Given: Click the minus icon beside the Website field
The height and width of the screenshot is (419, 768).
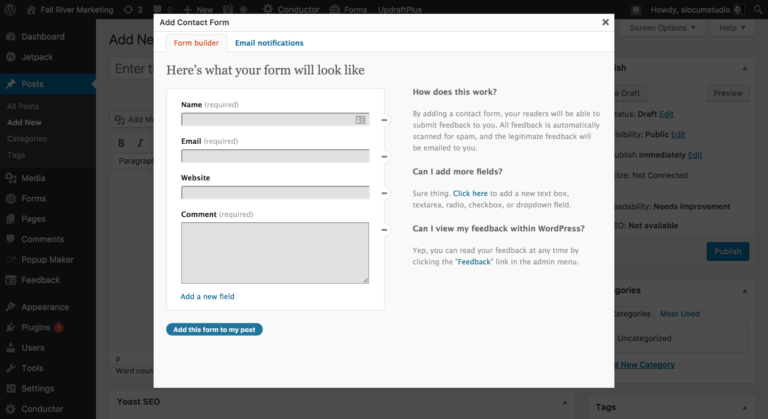Looking at the screenshot, I should 384,194.
